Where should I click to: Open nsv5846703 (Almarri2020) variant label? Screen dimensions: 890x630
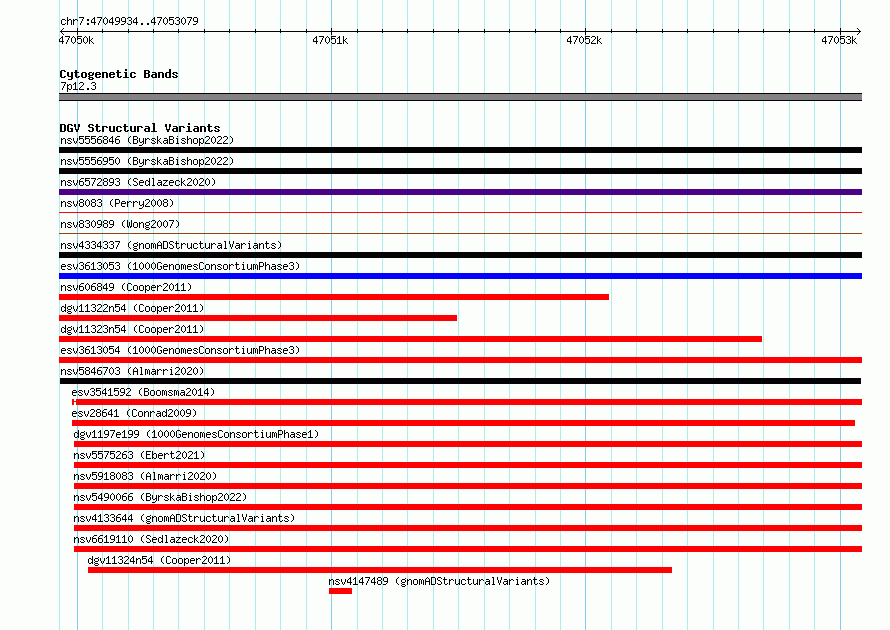point(132,371)
